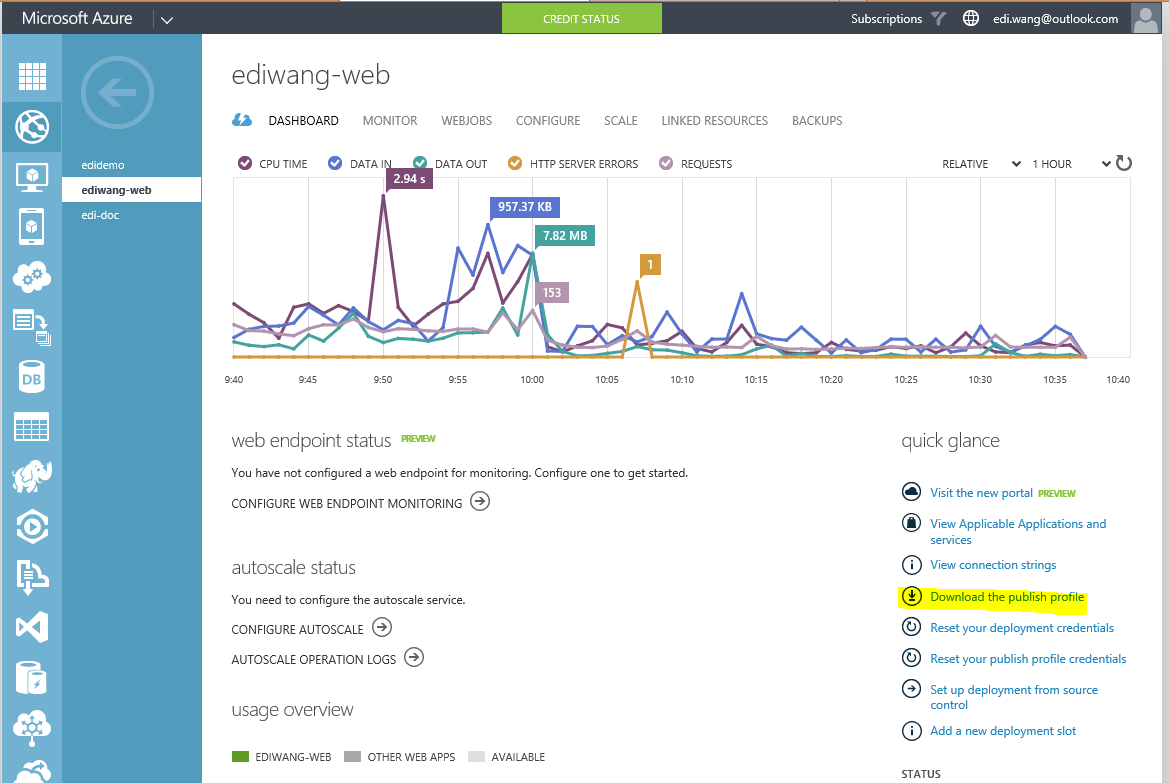Click Set up deployment from source control
Image resolution: width=1169 pixels, height=783 pixels.
click(x=1014, y=697)
